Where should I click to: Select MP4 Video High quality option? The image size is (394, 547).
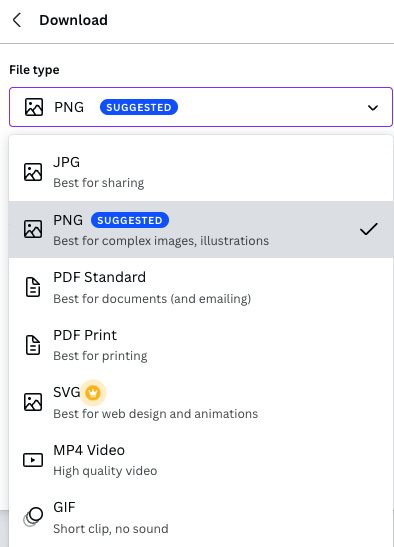[x=201, y=460]
